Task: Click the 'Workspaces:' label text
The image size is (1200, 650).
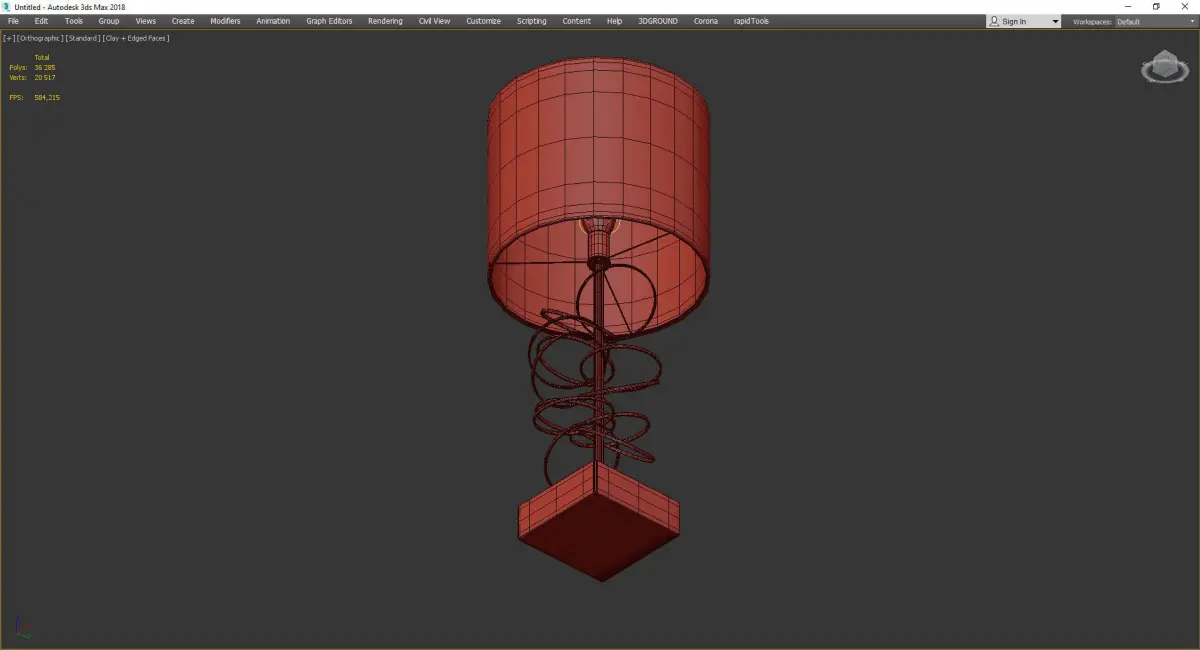Action: point(1092,21)
